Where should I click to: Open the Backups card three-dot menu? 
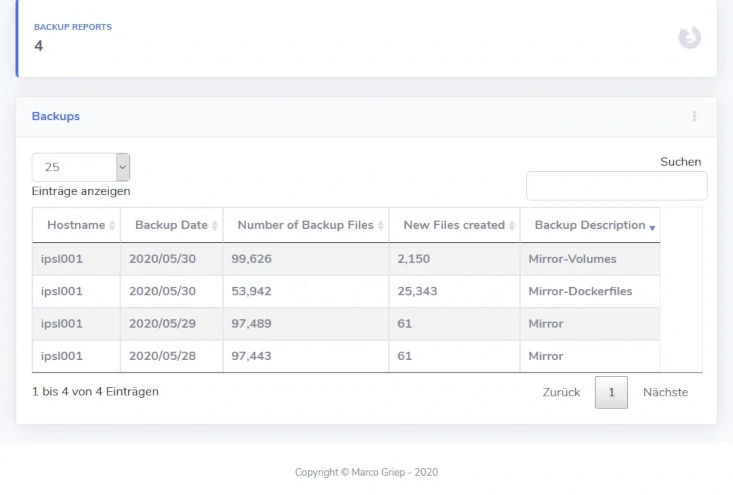694,116
